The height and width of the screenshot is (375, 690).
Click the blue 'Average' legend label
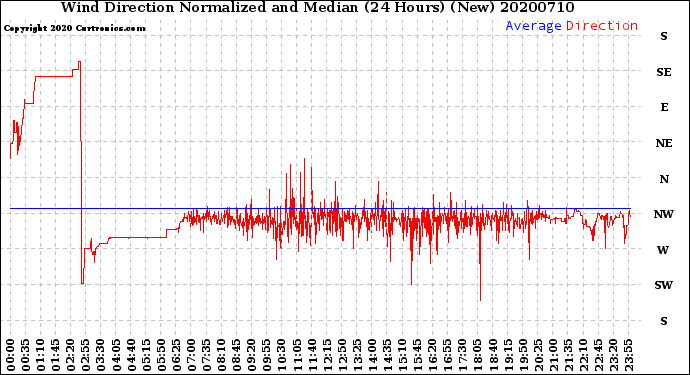[533, 26]
